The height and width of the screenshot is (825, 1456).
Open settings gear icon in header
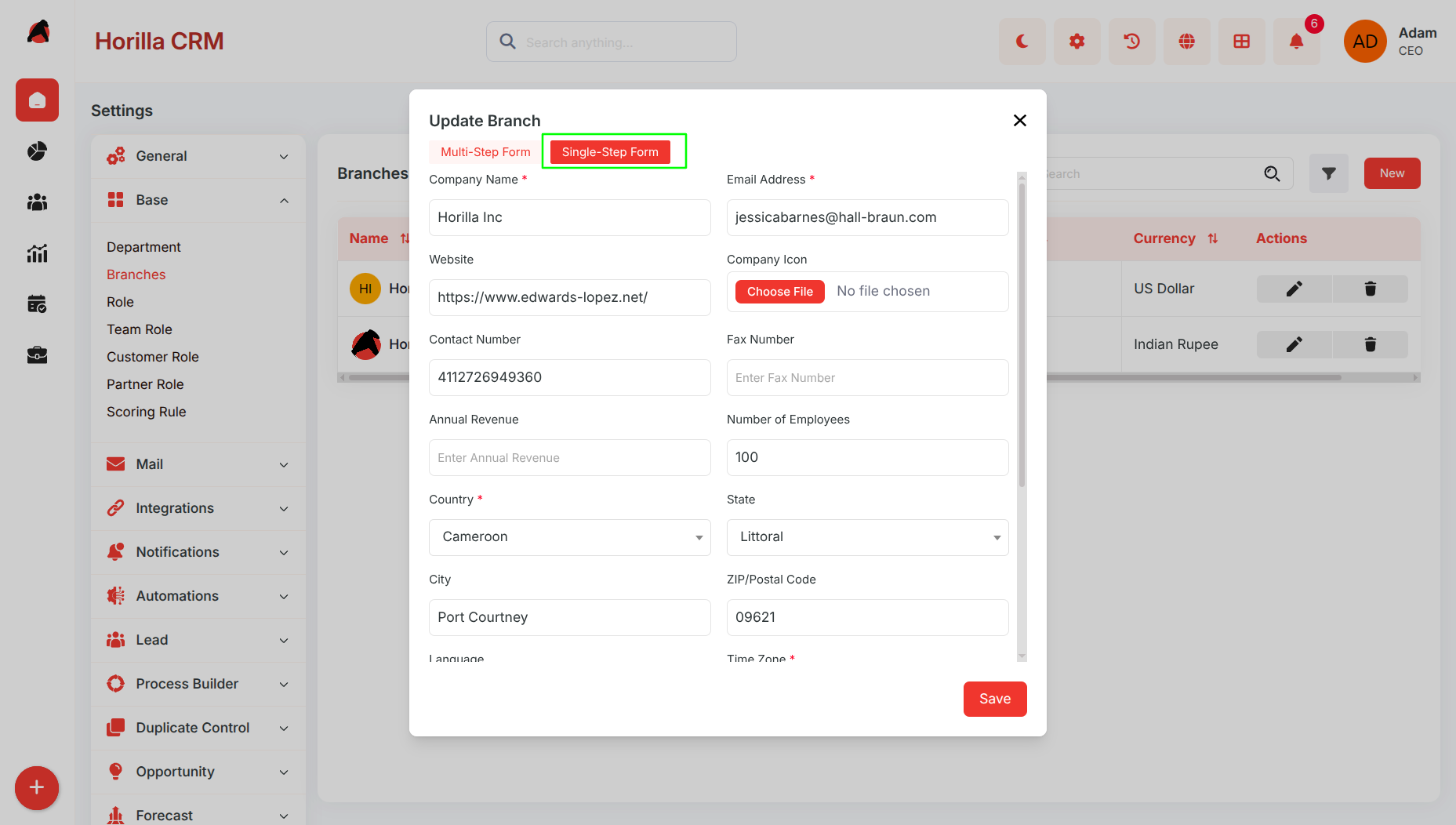[1077, 42]
